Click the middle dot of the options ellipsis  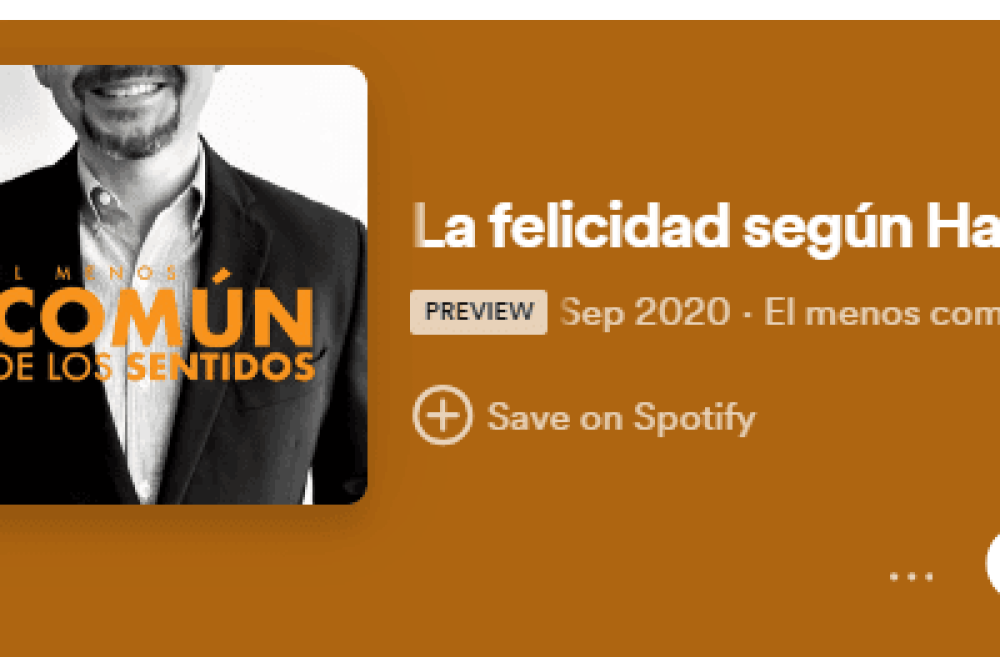pos(911,576)
